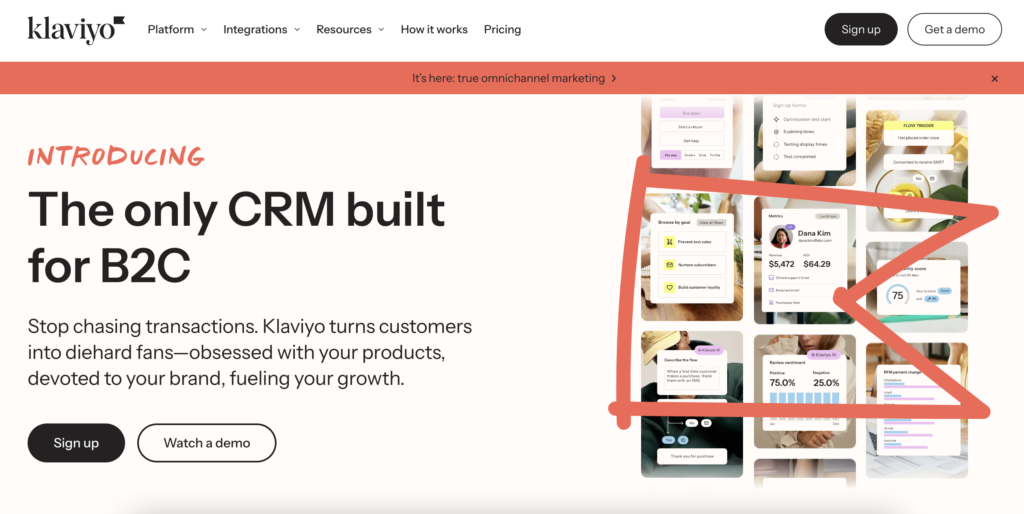The width and height of the screenshot is (1024, 514).
Task: Click the Browse by goal heading
Action: pos(674,222)
